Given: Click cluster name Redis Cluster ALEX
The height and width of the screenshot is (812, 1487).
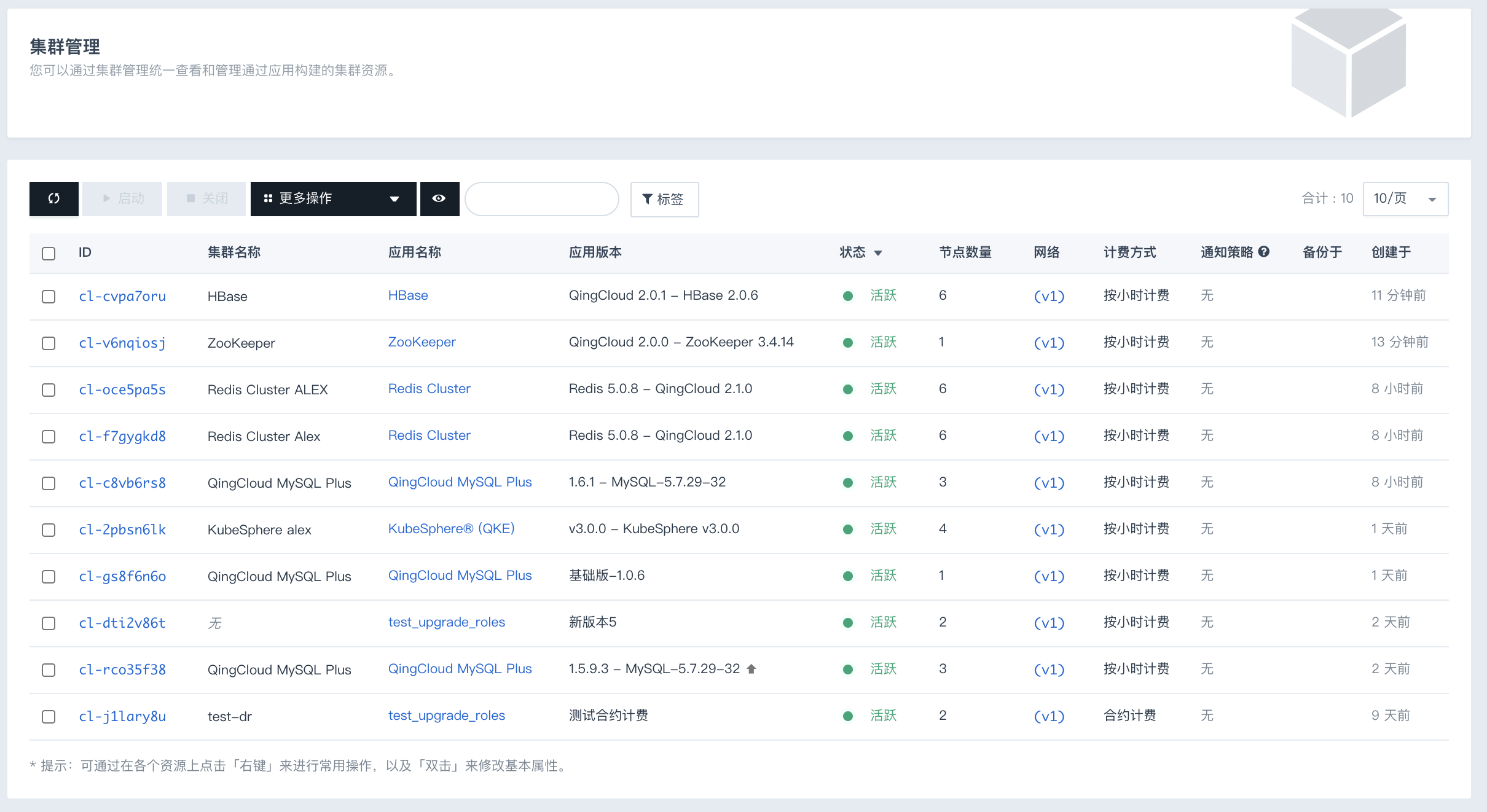Looking at the screenshot, I should (268, 389).
